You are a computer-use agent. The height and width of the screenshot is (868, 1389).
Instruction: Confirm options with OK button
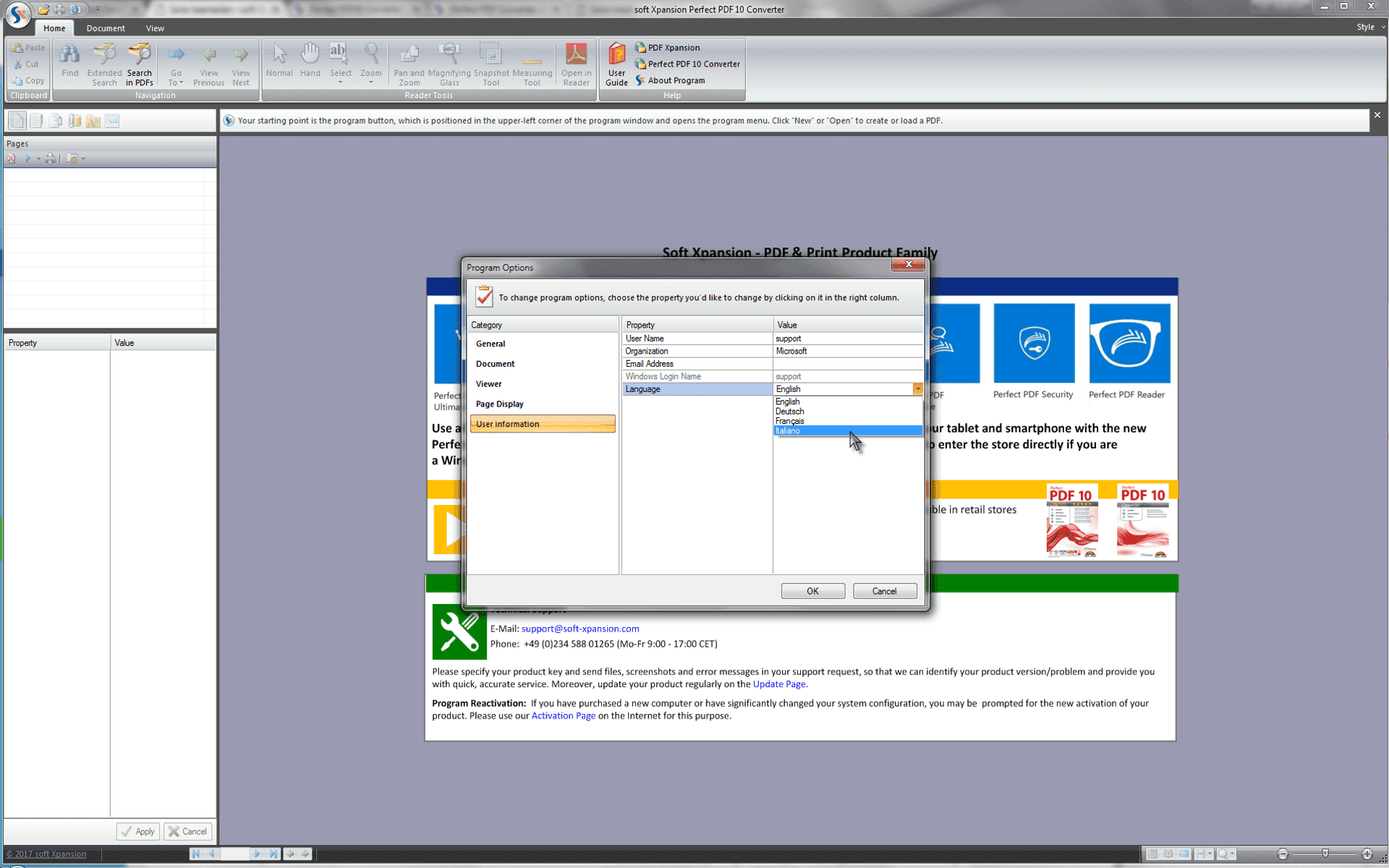click(x=812, y=591)
